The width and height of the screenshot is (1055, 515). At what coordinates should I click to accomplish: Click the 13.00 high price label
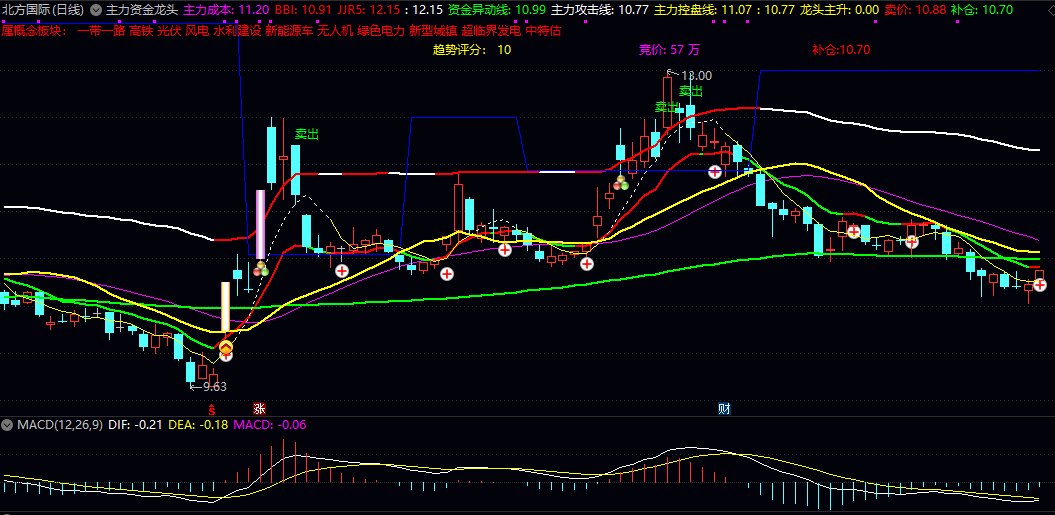pyautogui.click(x=696, y=76)
